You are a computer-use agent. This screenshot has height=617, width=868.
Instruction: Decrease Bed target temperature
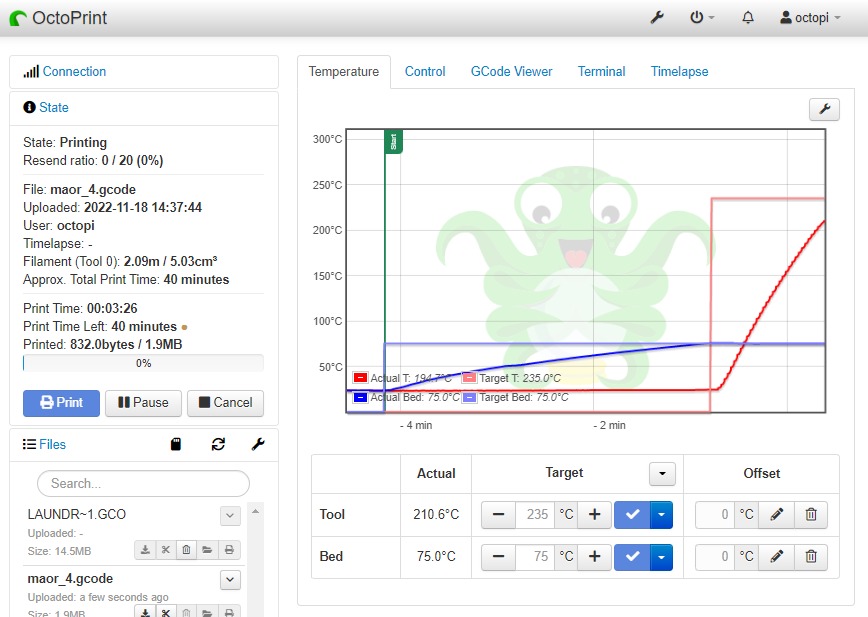498,557
